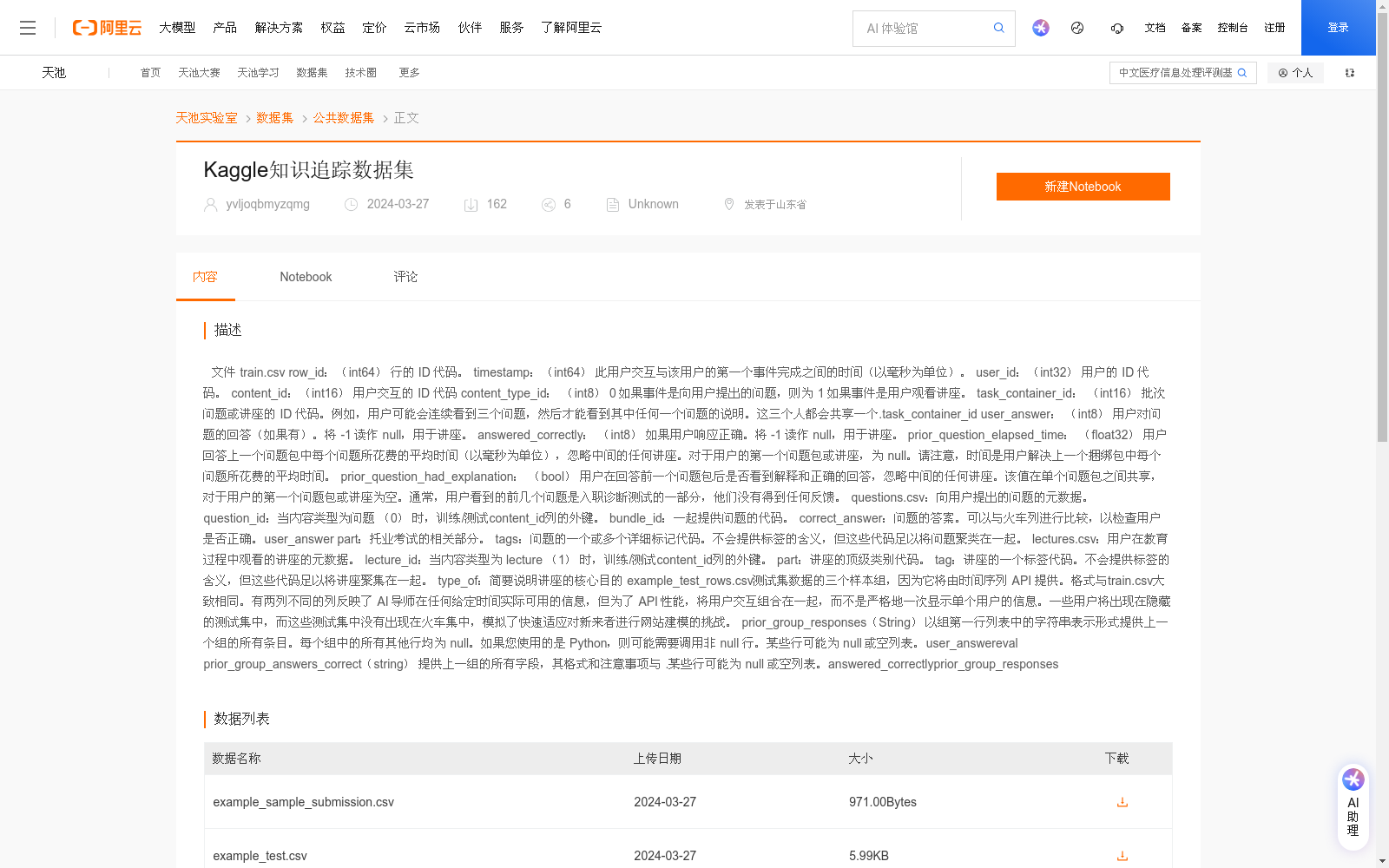
Task: Select the 内容 tab
Action: click(205, 277)
